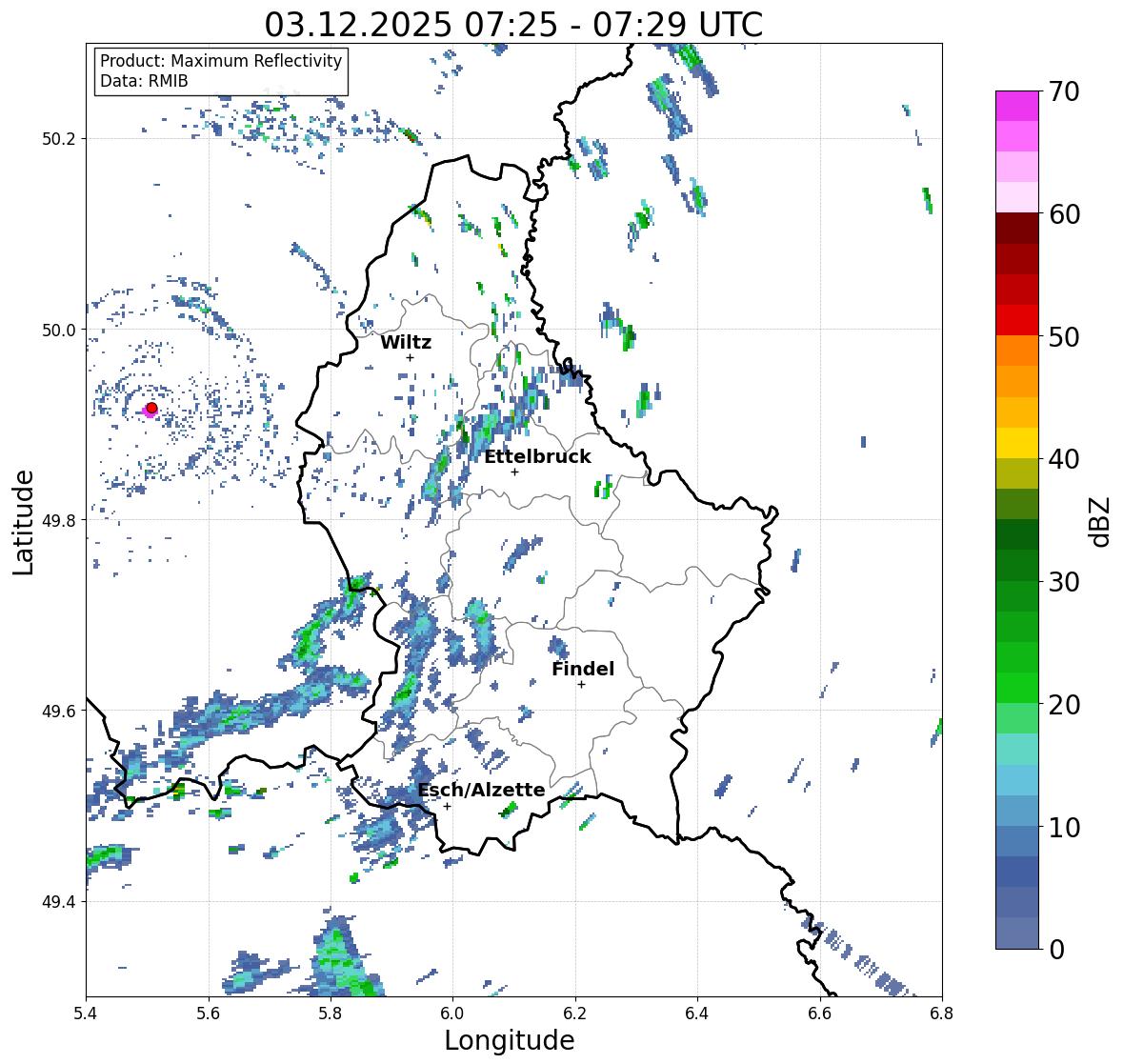Click the 50.0 latitude tick label
Screen dimensions: 1123x1064
coord(59,331)
